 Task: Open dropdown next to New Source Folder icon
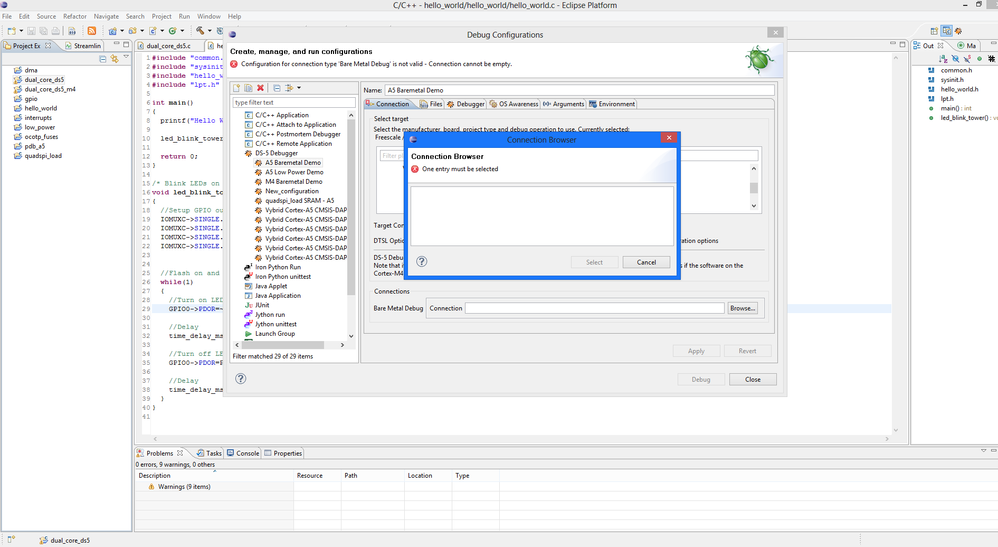coord(142,31)
